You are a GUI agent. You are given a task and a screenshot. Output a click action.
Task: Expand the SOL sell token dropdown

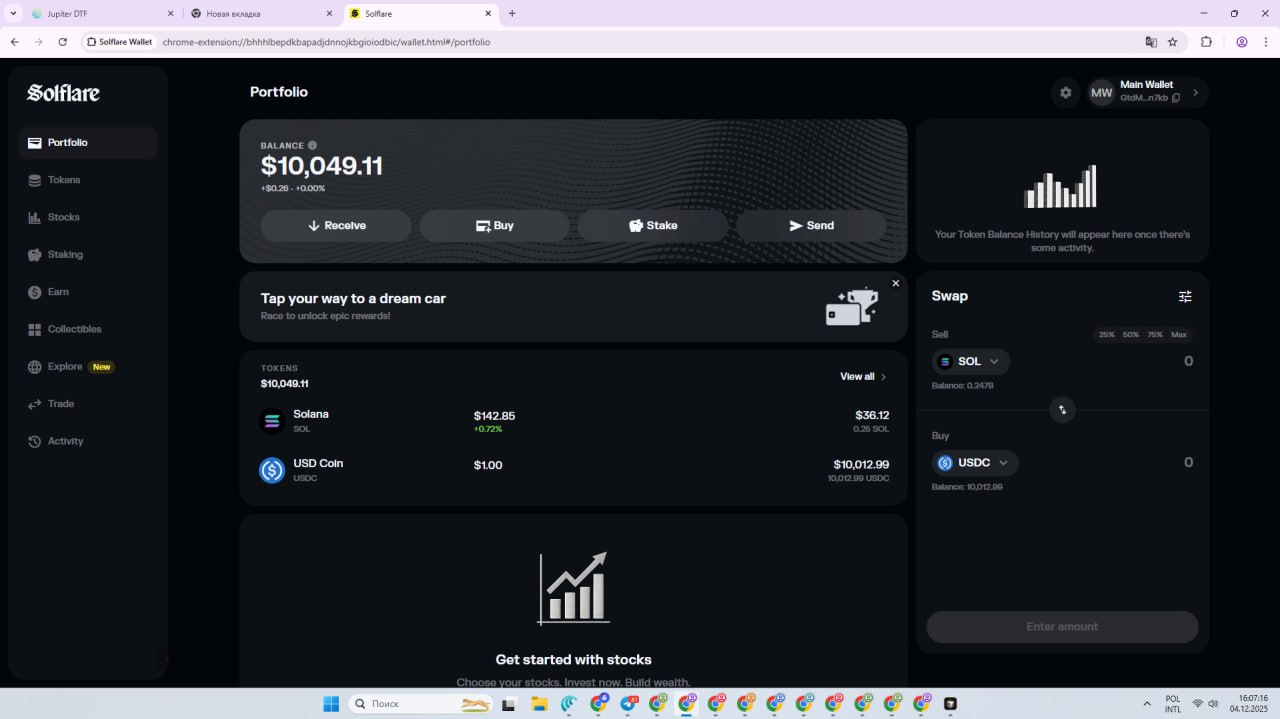tap(971, 362)
